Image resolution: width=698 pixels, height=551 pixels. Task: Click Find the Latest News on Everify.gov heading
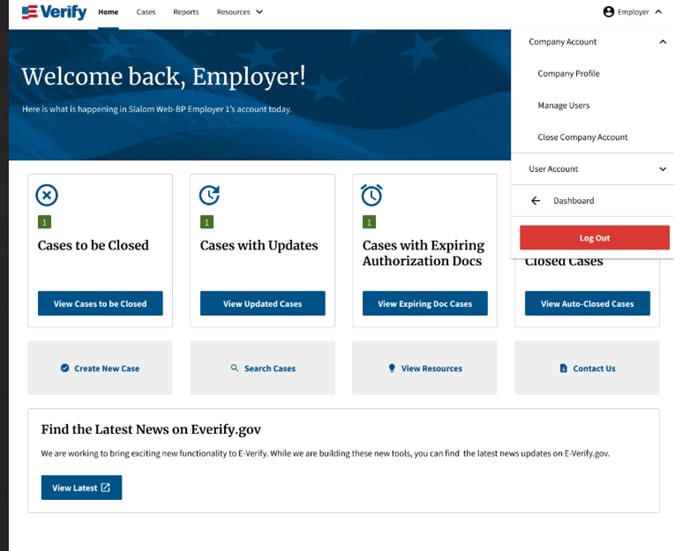point(151,429)
